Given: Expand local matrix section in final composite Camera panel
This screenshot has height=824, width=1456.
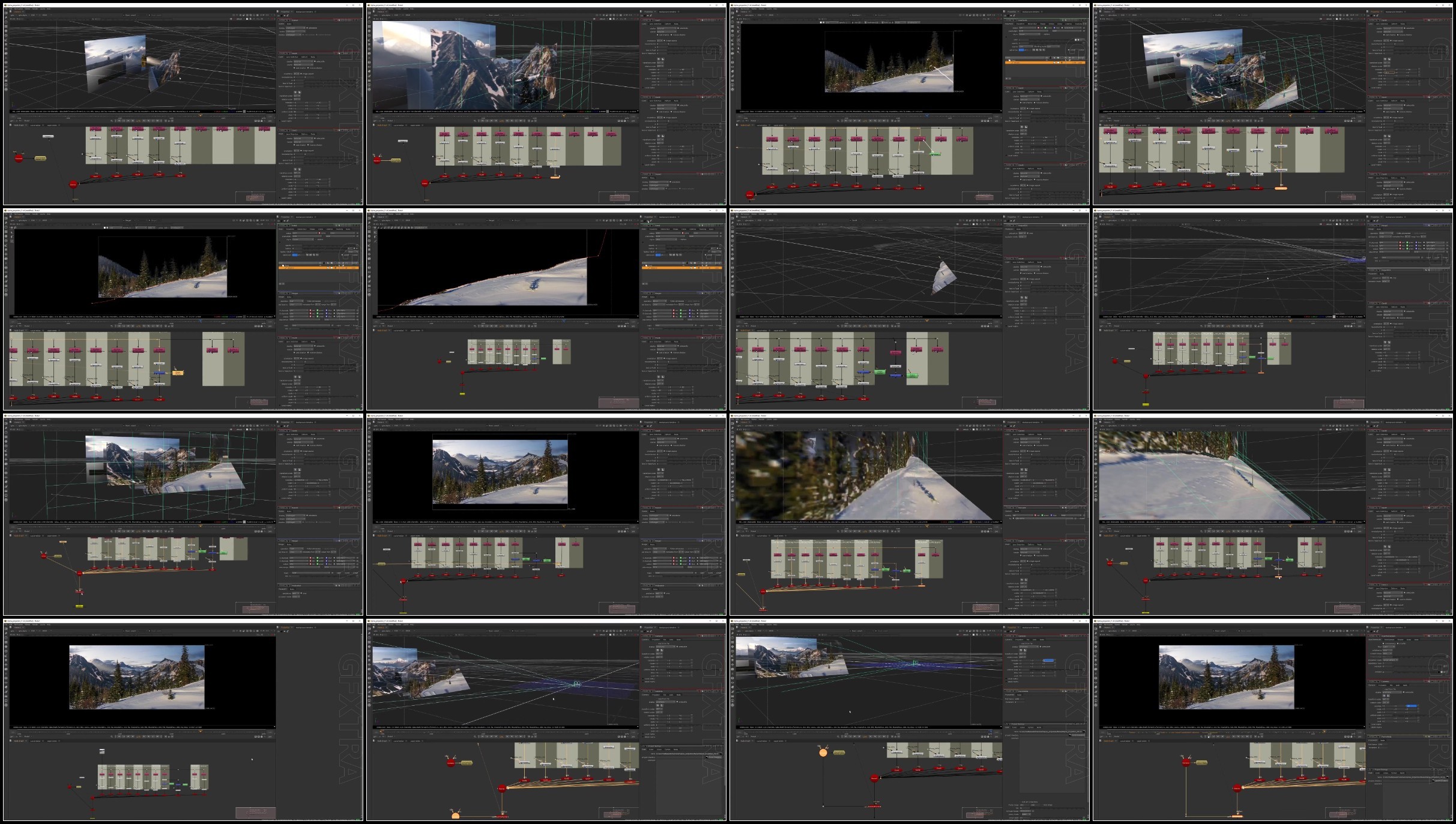Looking at the screenshot, I should (x=1375, y=724).
